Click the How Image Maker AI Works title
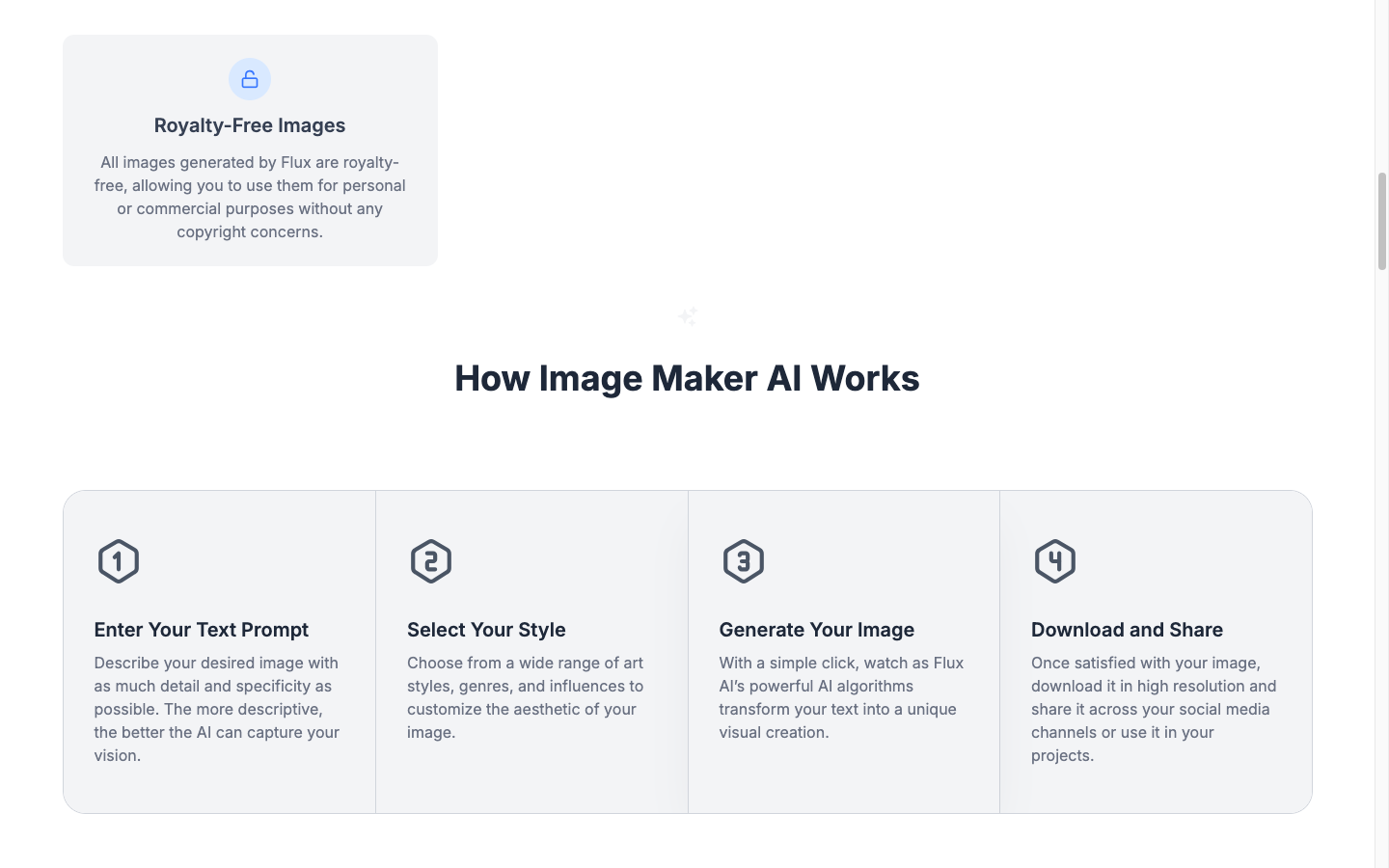This screenshot has width=1389, height=868. tap(687, 378)
